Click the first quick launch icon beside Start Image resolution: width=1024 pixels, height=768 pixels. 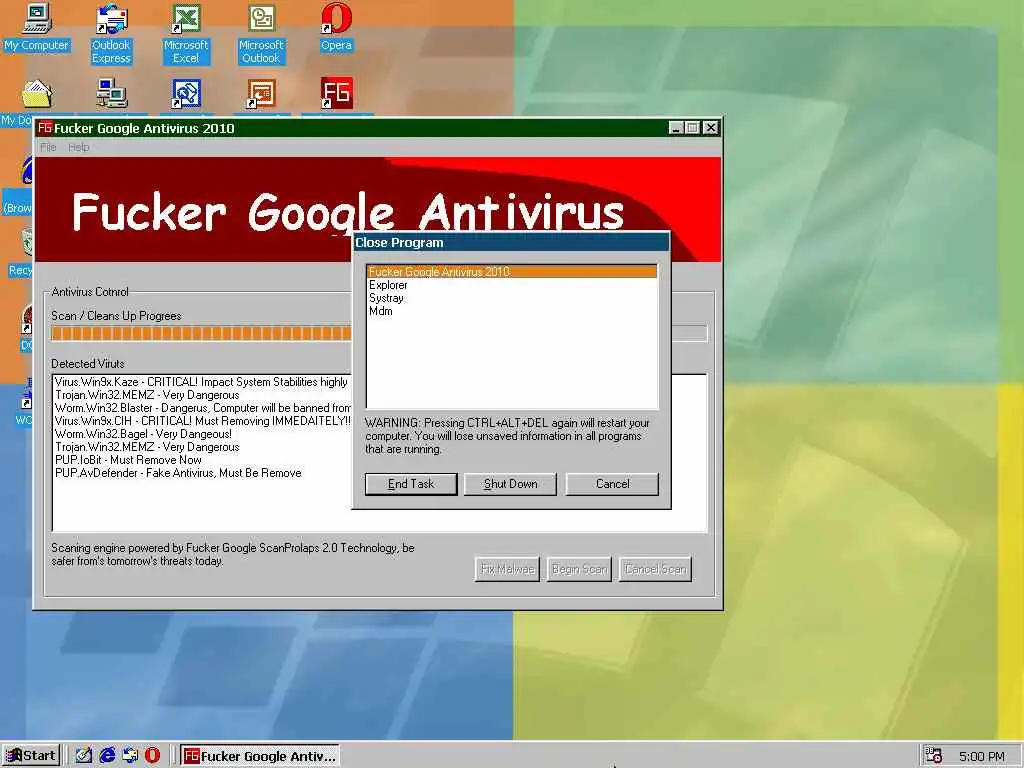click(x=84, y=756)
